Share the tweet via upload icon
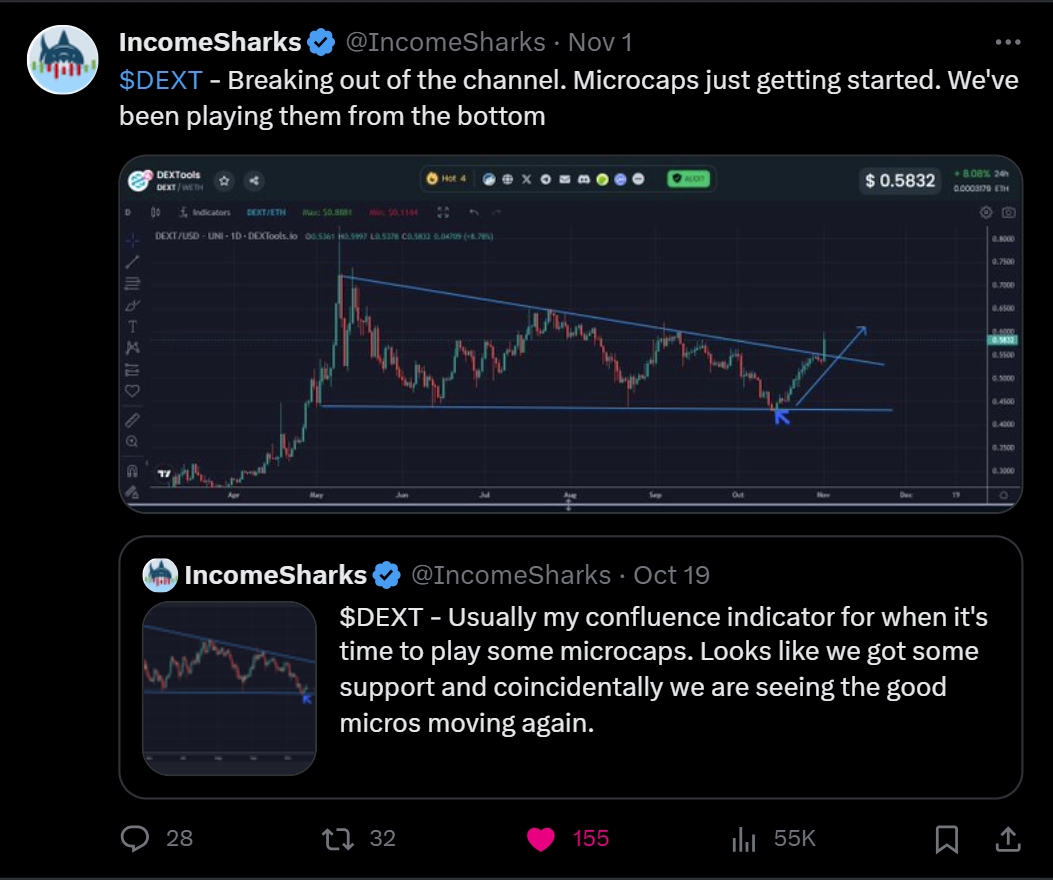1053x880 pixels. click(1008, 839)
